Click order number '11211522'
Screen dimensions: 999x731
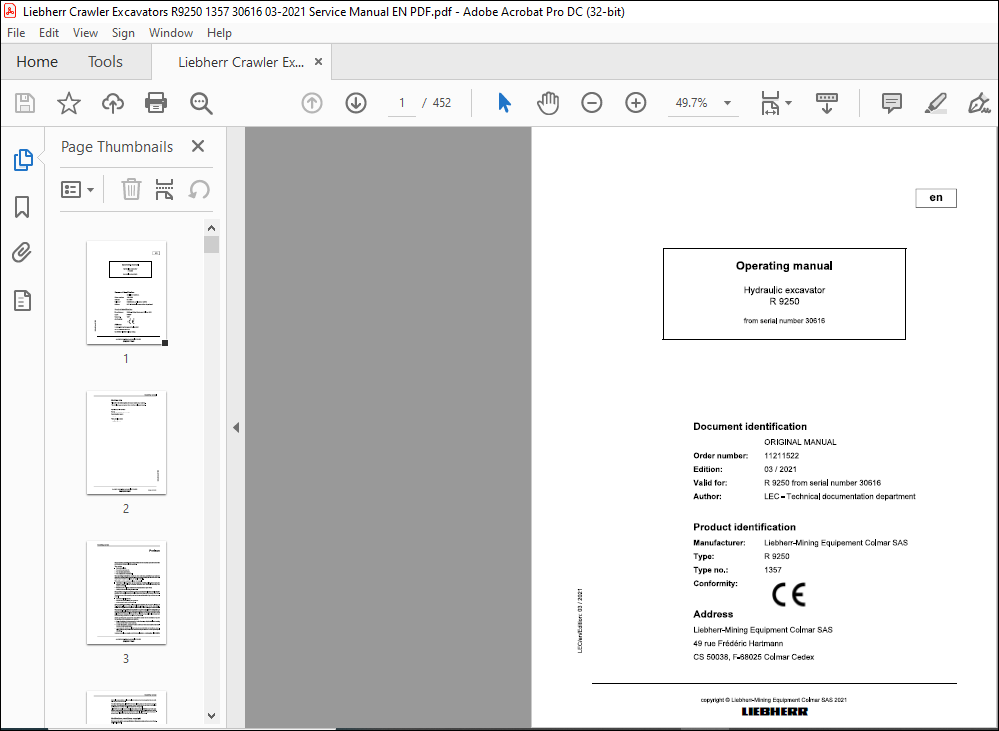(781, 456)
